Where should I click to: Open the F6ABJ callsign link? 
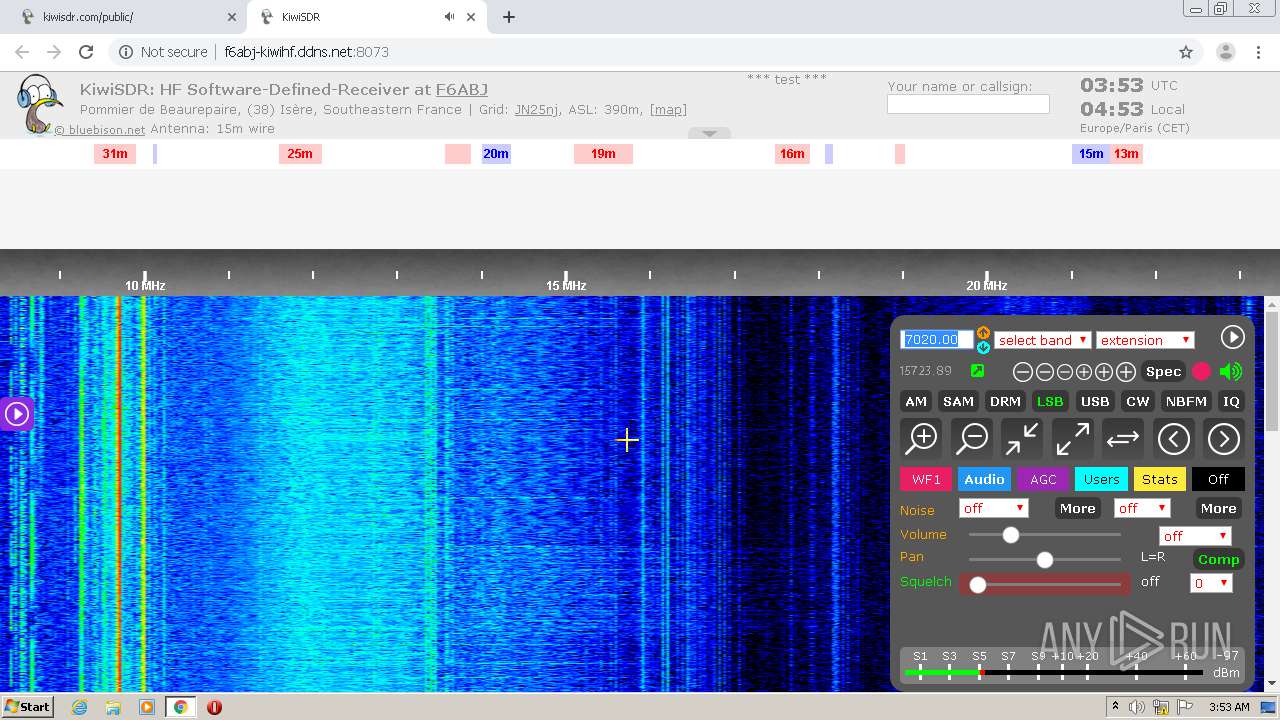462,90
